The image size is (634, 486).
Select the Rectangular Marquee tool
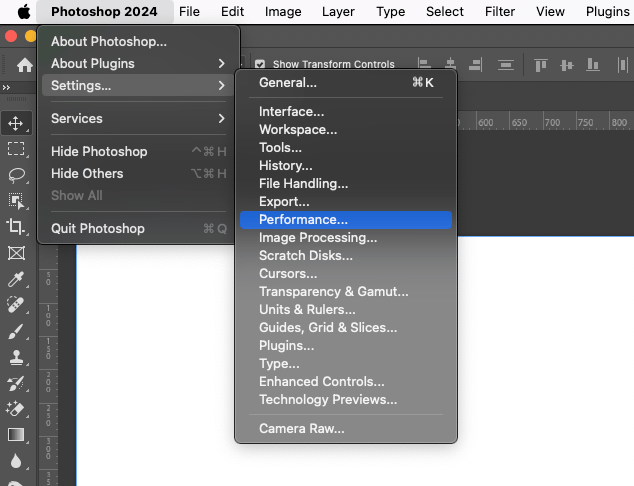click(x=16, y=149)
